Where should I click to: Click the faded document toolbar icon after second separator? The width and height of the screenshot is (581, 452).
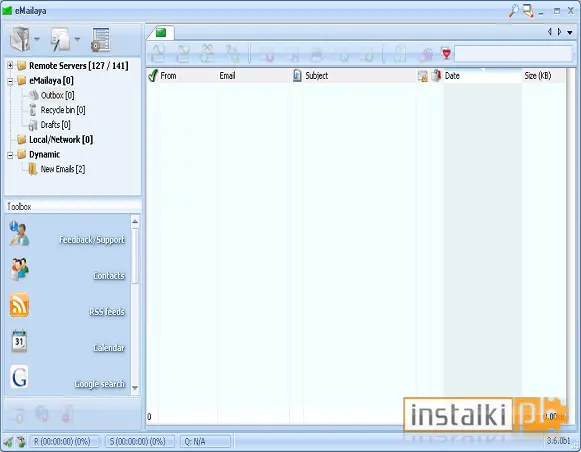pyautogui.click(x=399, y=55)
